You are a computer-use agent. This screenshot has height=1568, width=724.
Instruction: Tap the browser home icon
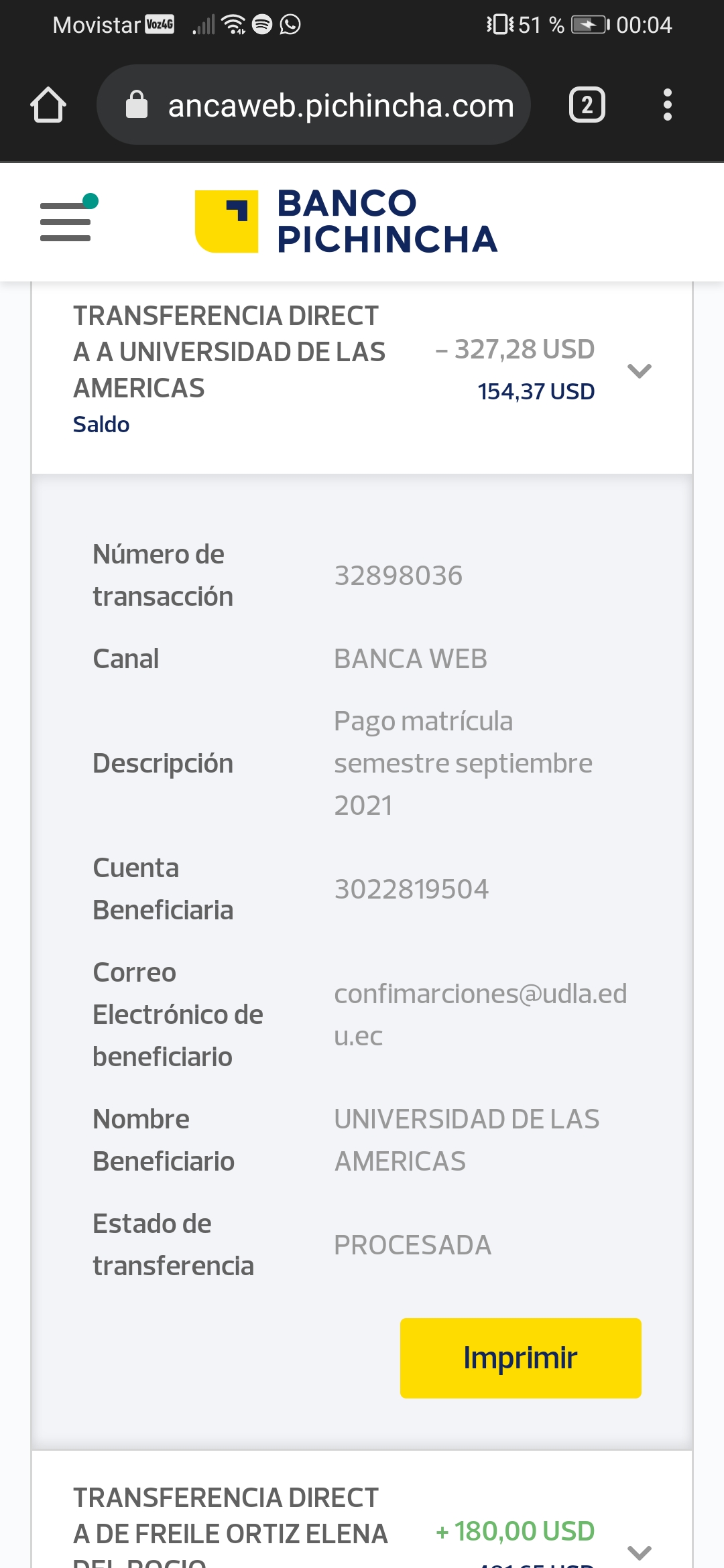coord(48,105)
